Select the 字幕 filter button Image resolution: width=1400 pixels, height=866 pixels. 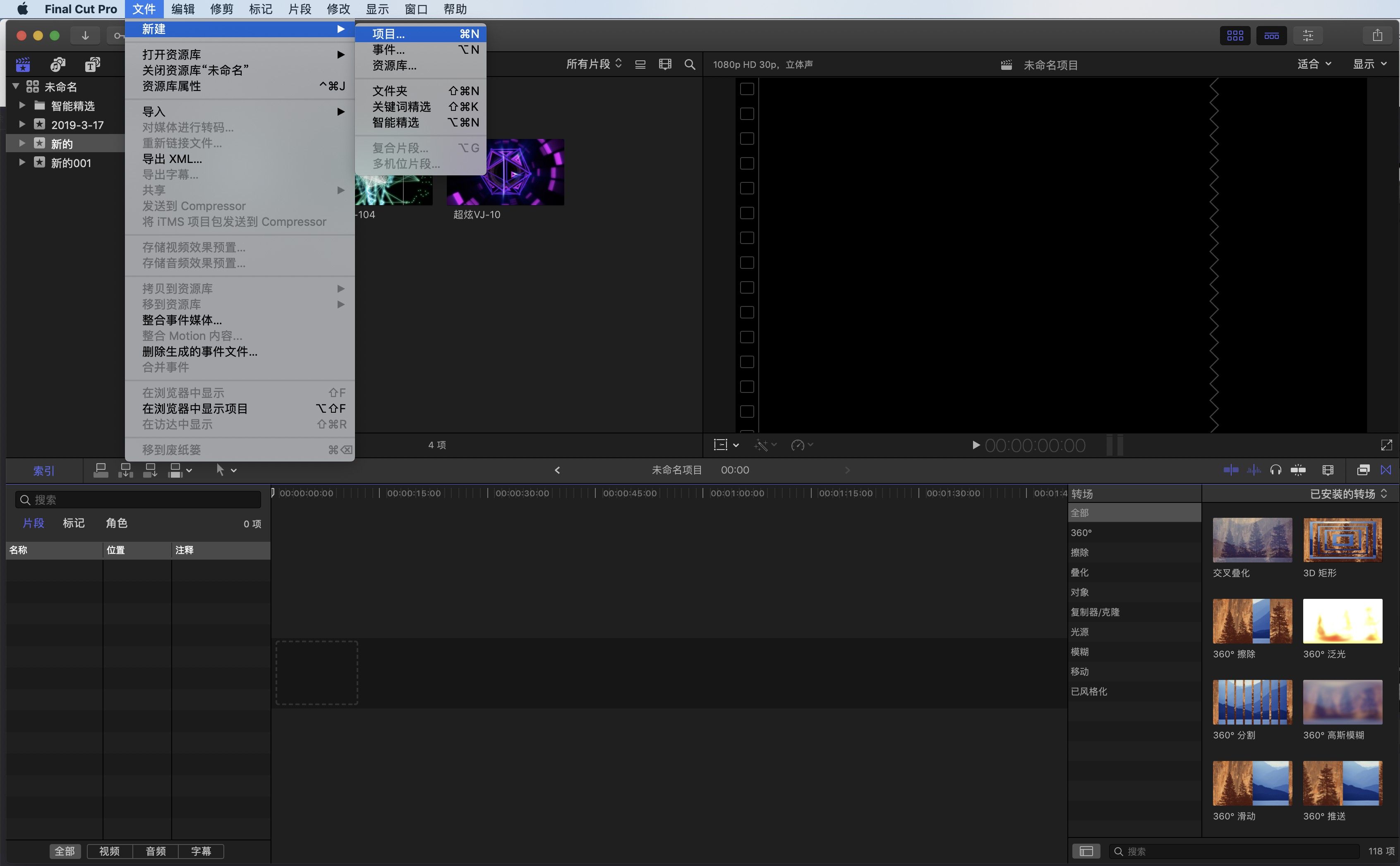[x=201, y=851]
